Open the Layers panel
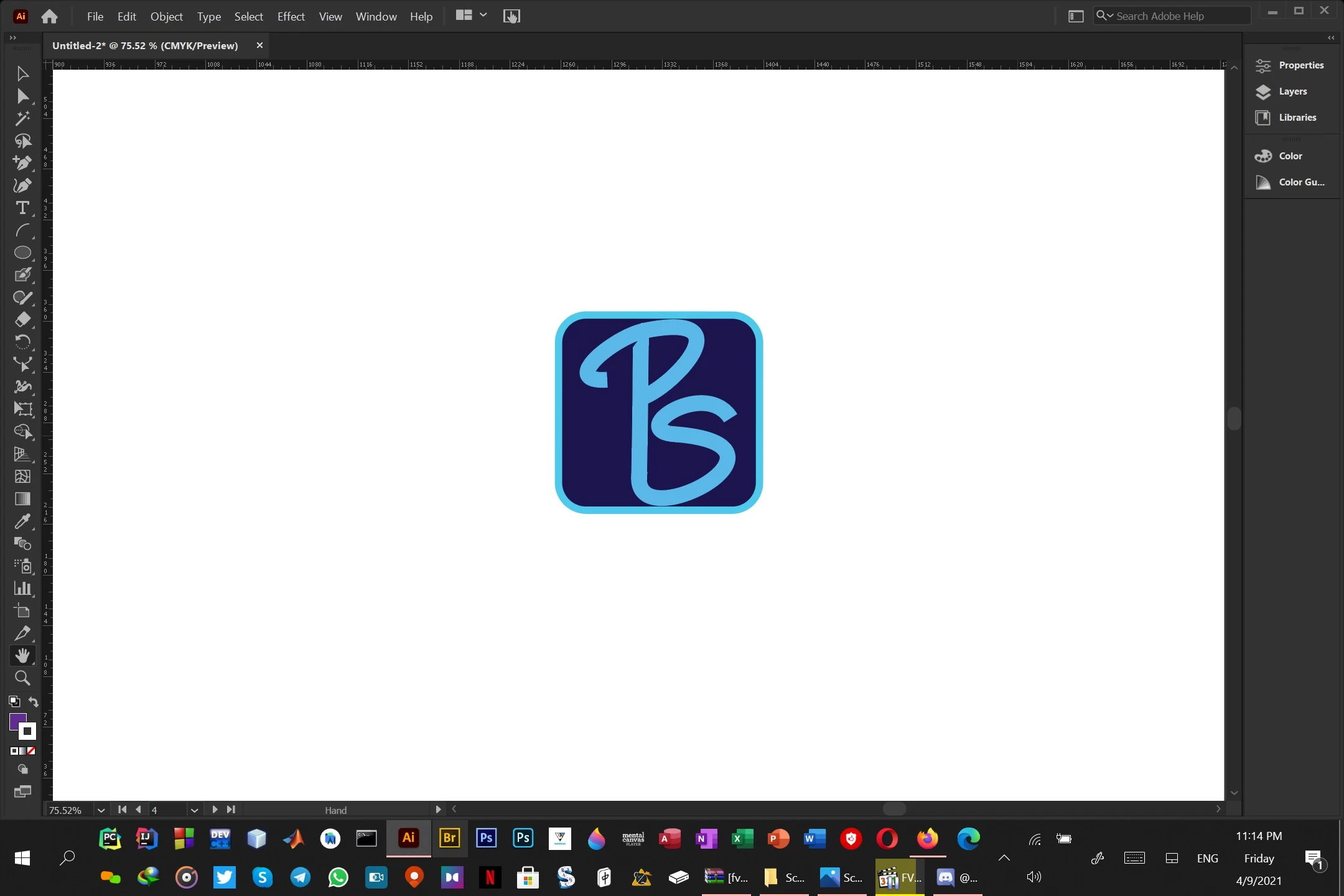Screen dimensions: 1344x896 [1292, 91]
